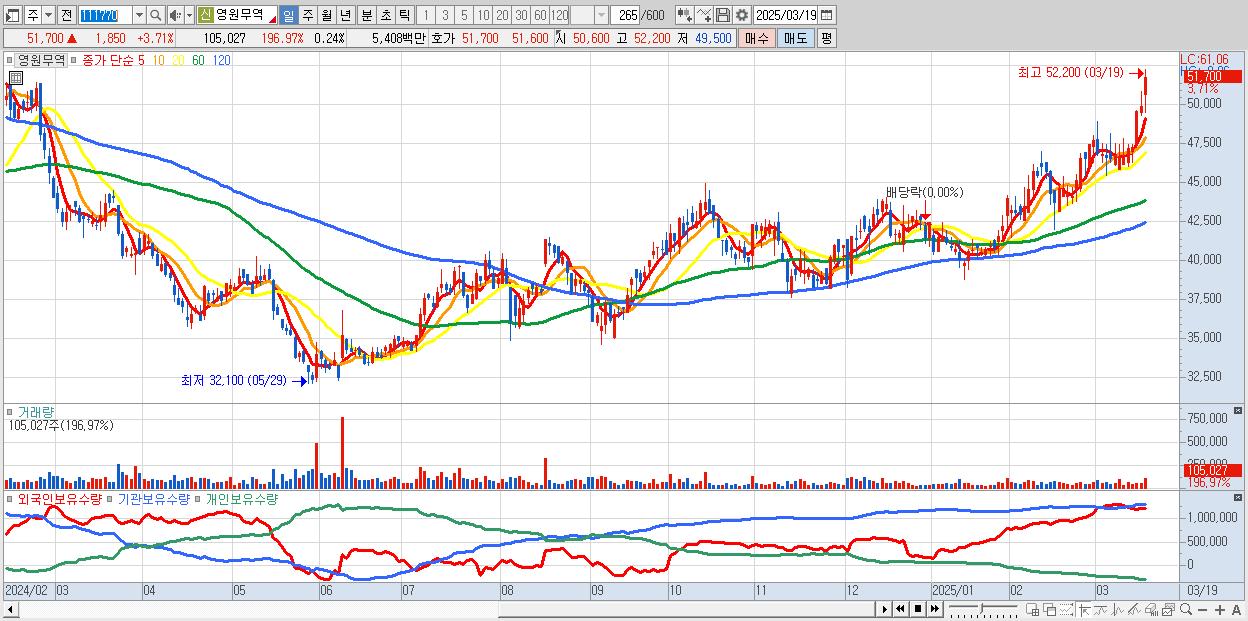This screenshot has height=621, width=1248.
Task: Open the stock code history dropdown arrow
Action: (139, 15)
